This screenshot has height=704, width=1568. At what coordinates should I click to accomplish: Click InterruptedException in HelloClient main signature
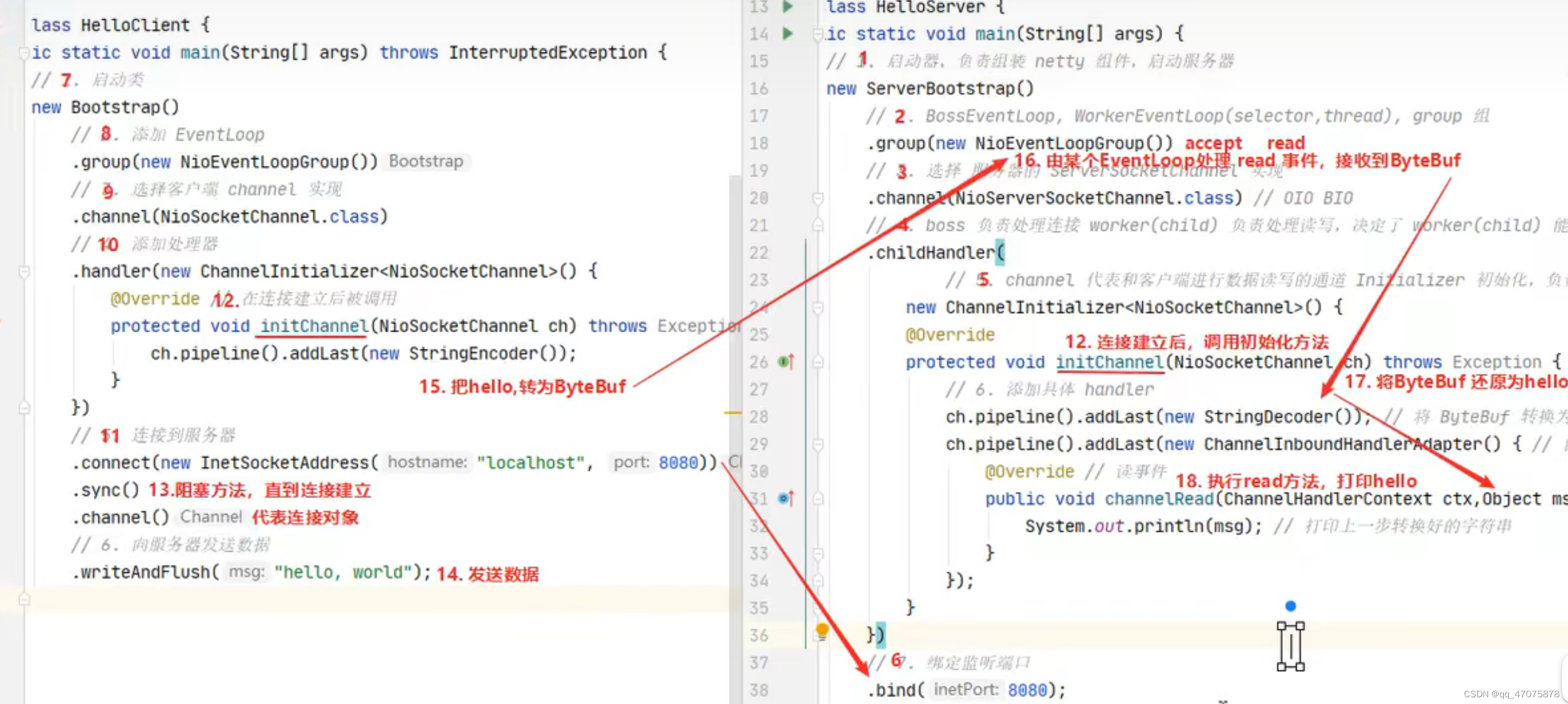(x=548, y=53)
